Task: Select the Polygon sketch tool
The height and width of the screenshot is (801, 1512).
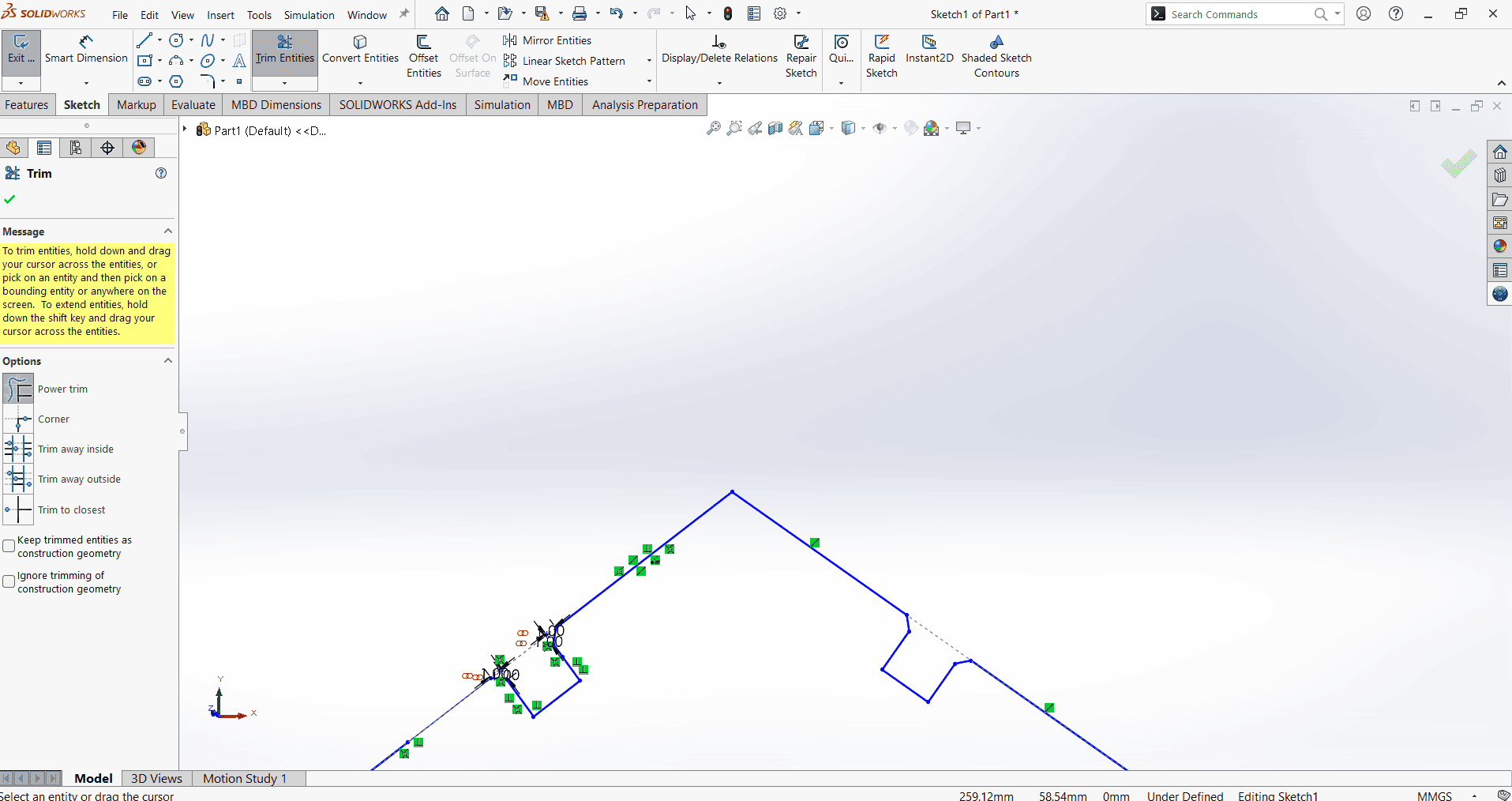Action: [x=177, y=81]
